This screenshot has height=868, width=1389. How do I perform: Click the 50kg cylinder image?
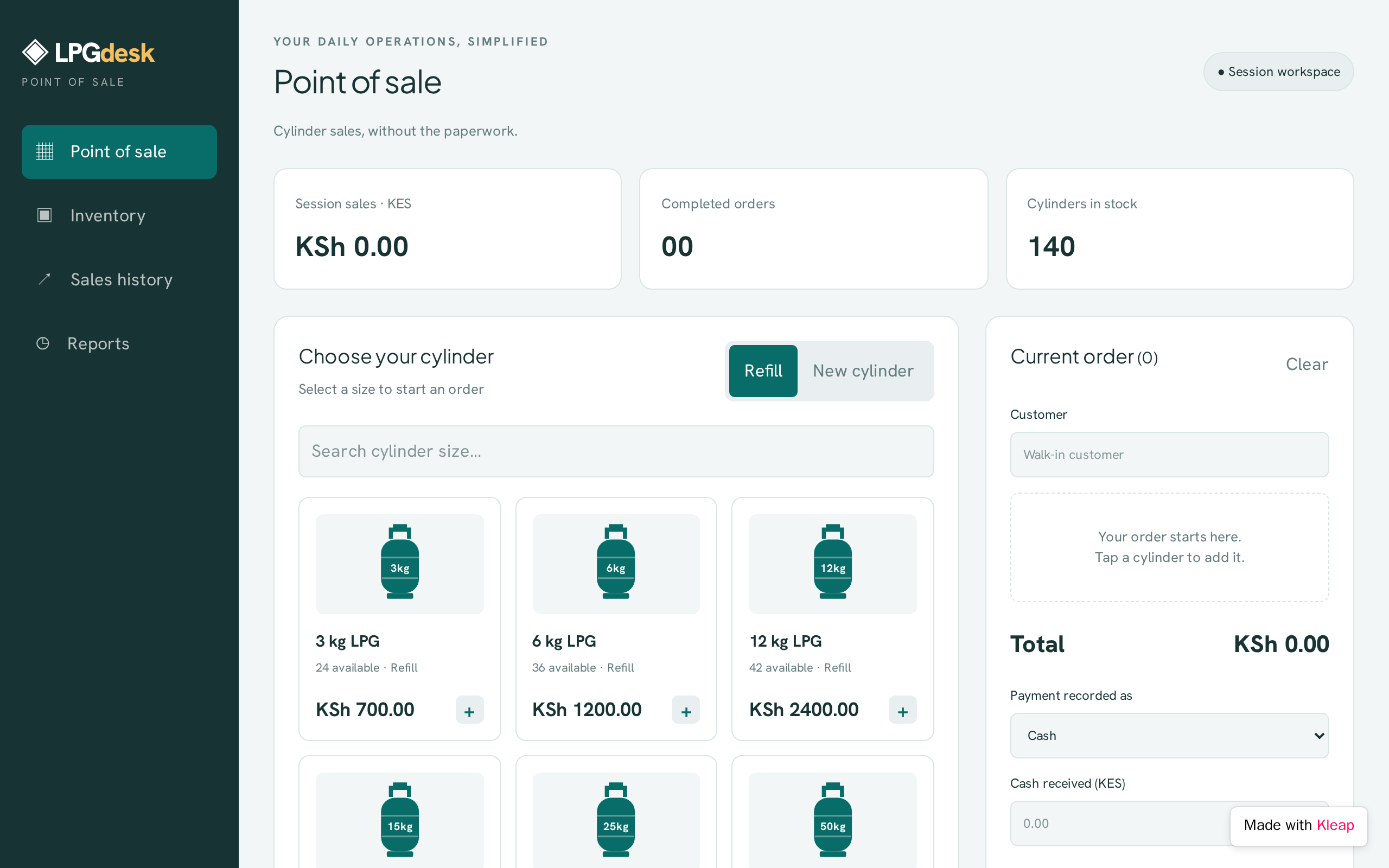click(833, 820)
